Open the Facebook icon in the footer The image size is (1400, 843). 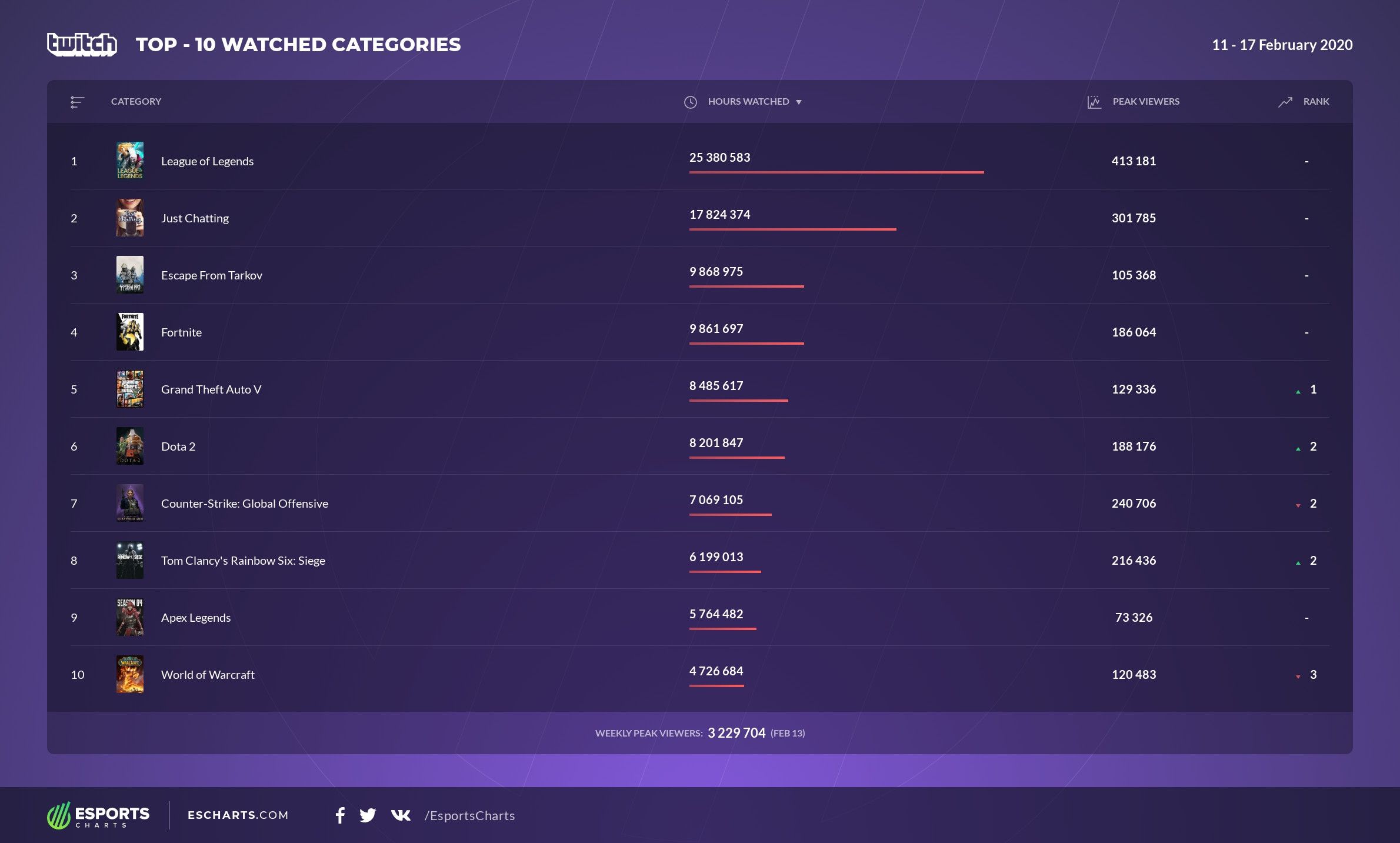coord(340,815)
